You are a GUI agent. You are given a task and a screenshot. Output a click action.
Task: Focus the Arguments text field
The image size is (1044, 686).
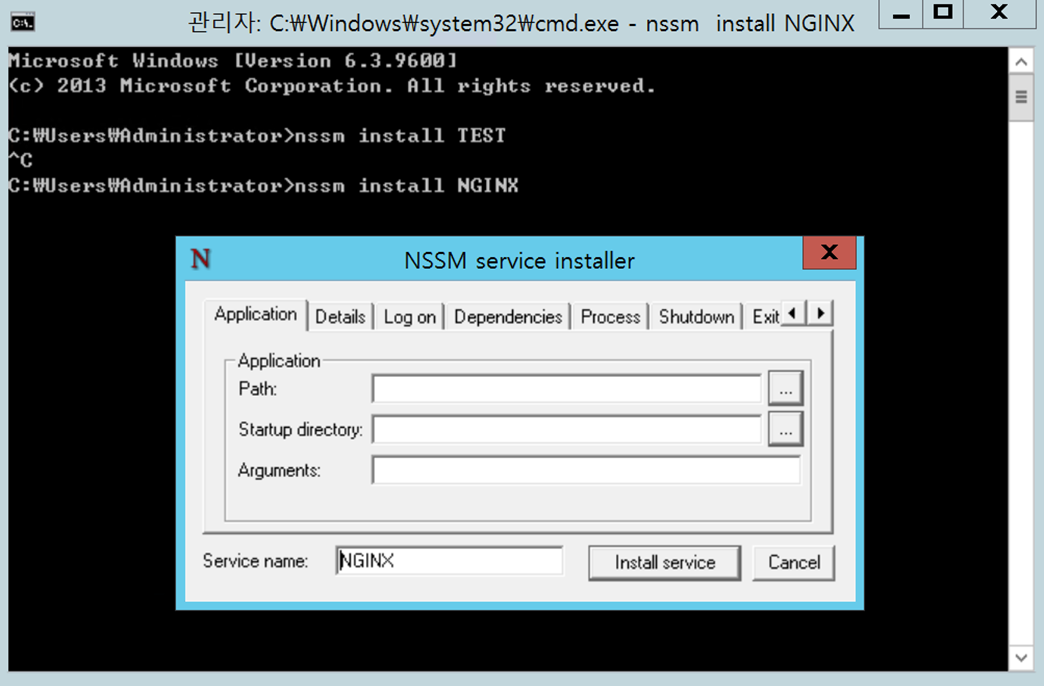[x=586, y=470]
